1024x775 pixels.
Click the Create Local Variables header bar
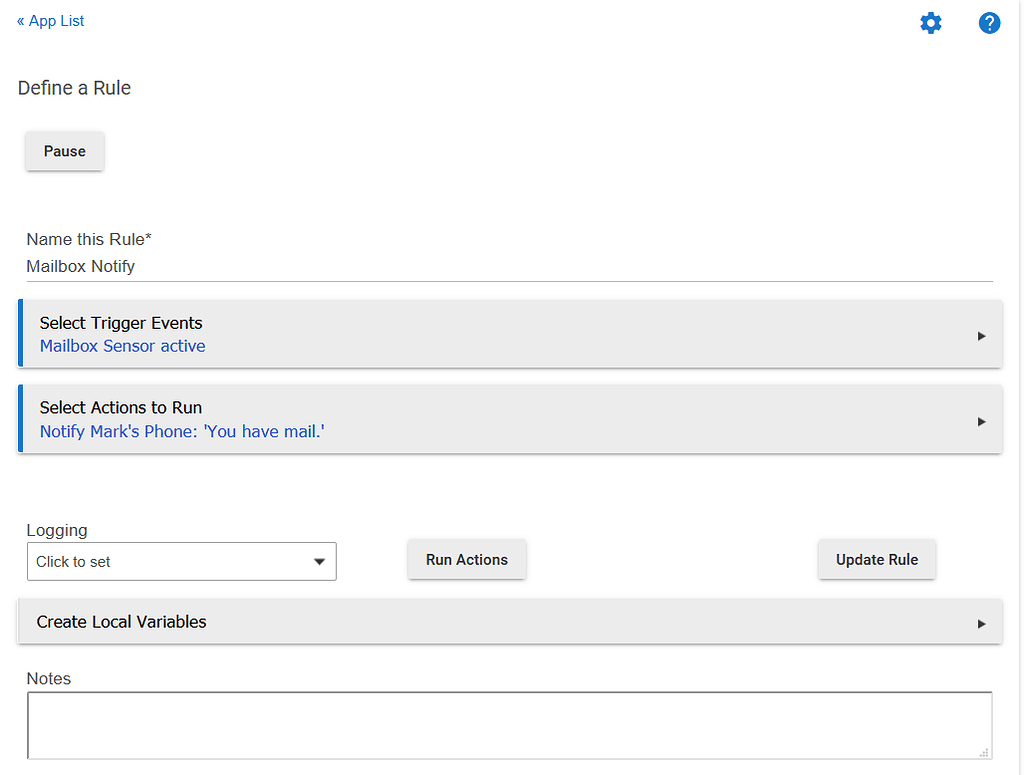point(121,621)
